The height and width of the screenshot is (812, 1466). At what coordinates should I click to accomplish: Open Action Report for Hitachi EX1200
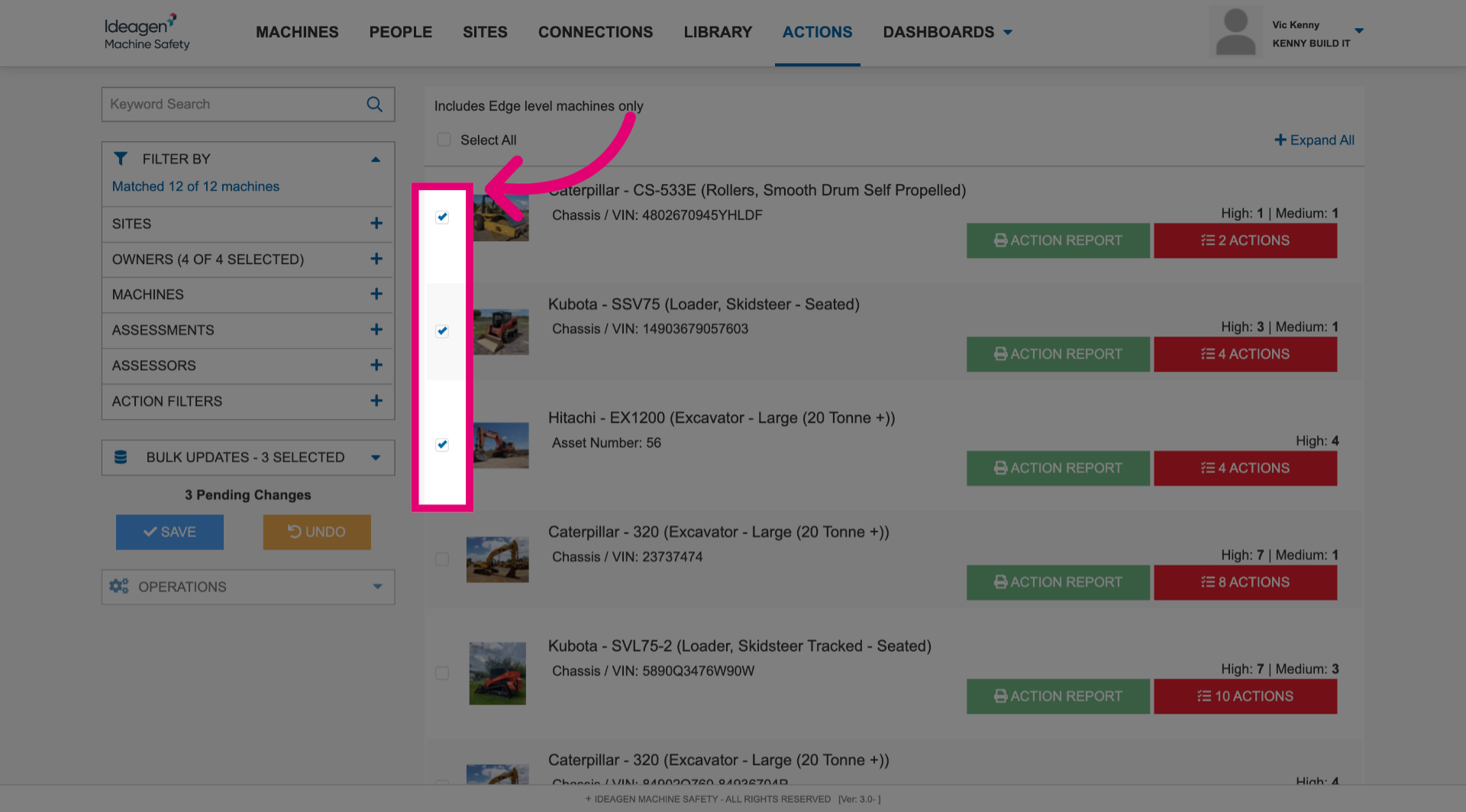pyautogui.click(x=1058, y=468)
